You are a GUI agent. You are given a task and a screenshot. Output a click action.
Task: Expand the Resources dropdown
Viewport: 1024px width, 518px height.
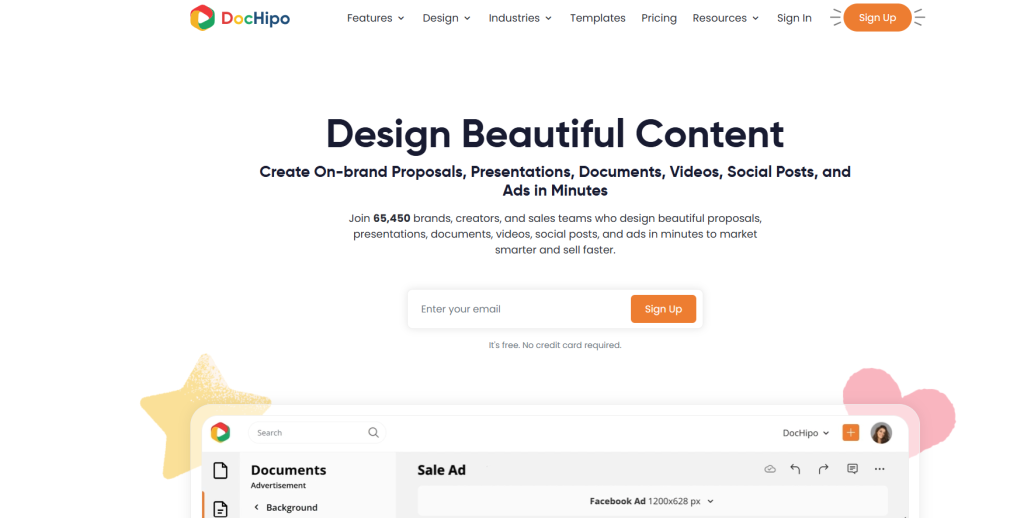pyautogui.click(x=726, y=18)
